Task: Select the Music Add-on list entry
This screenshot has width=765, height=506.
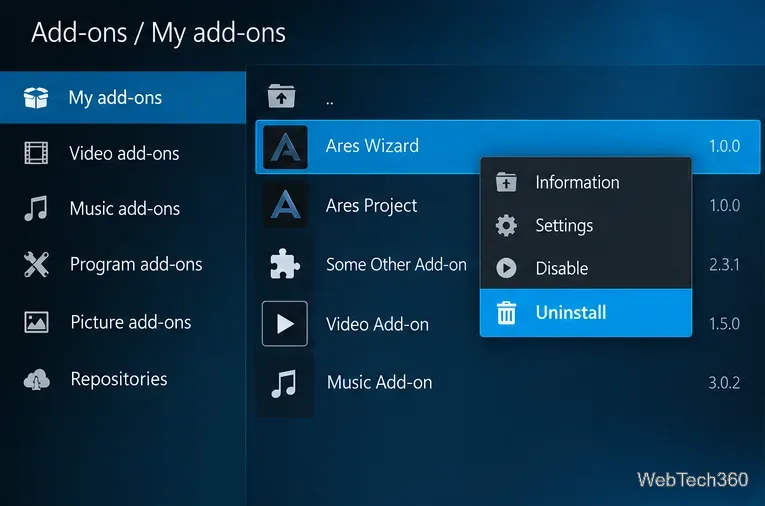Action: pos(508,382)
